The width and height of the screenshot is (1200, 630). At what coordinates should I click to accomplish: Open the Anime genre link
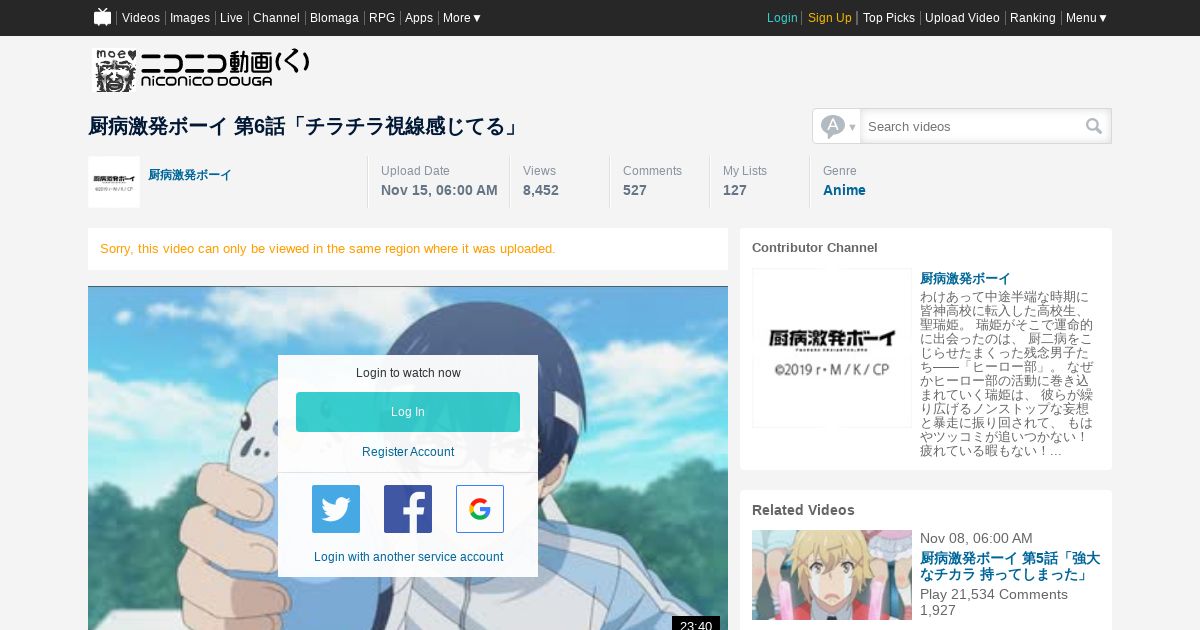coord(844,190)
